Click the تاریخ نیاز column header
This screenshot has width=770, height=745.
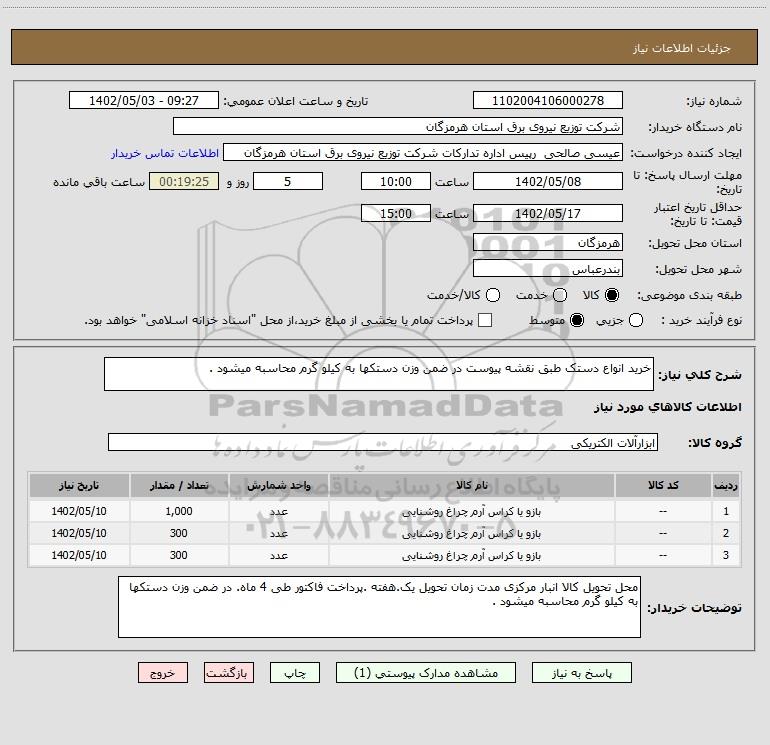(79, 486)
